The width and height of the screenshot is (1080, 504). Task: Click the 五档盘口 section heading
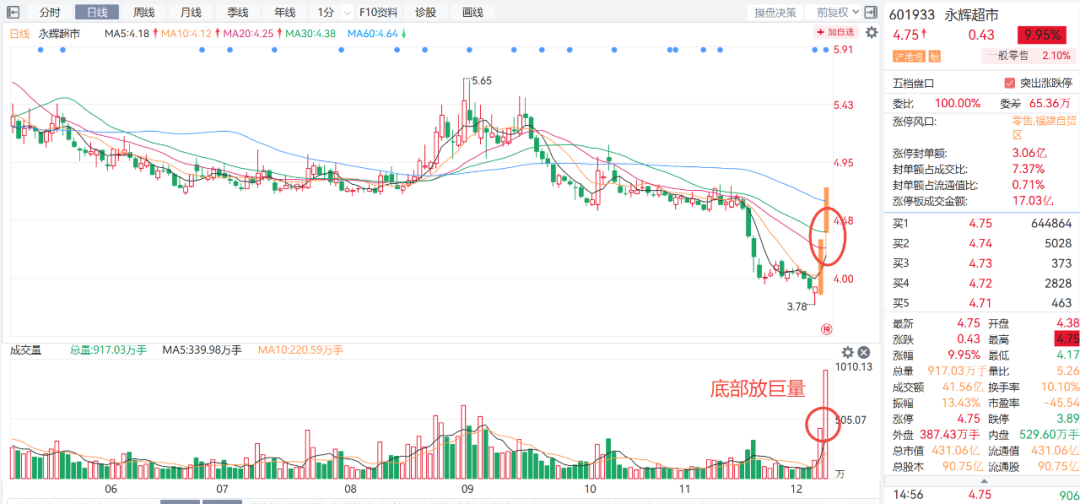(913, 83)
